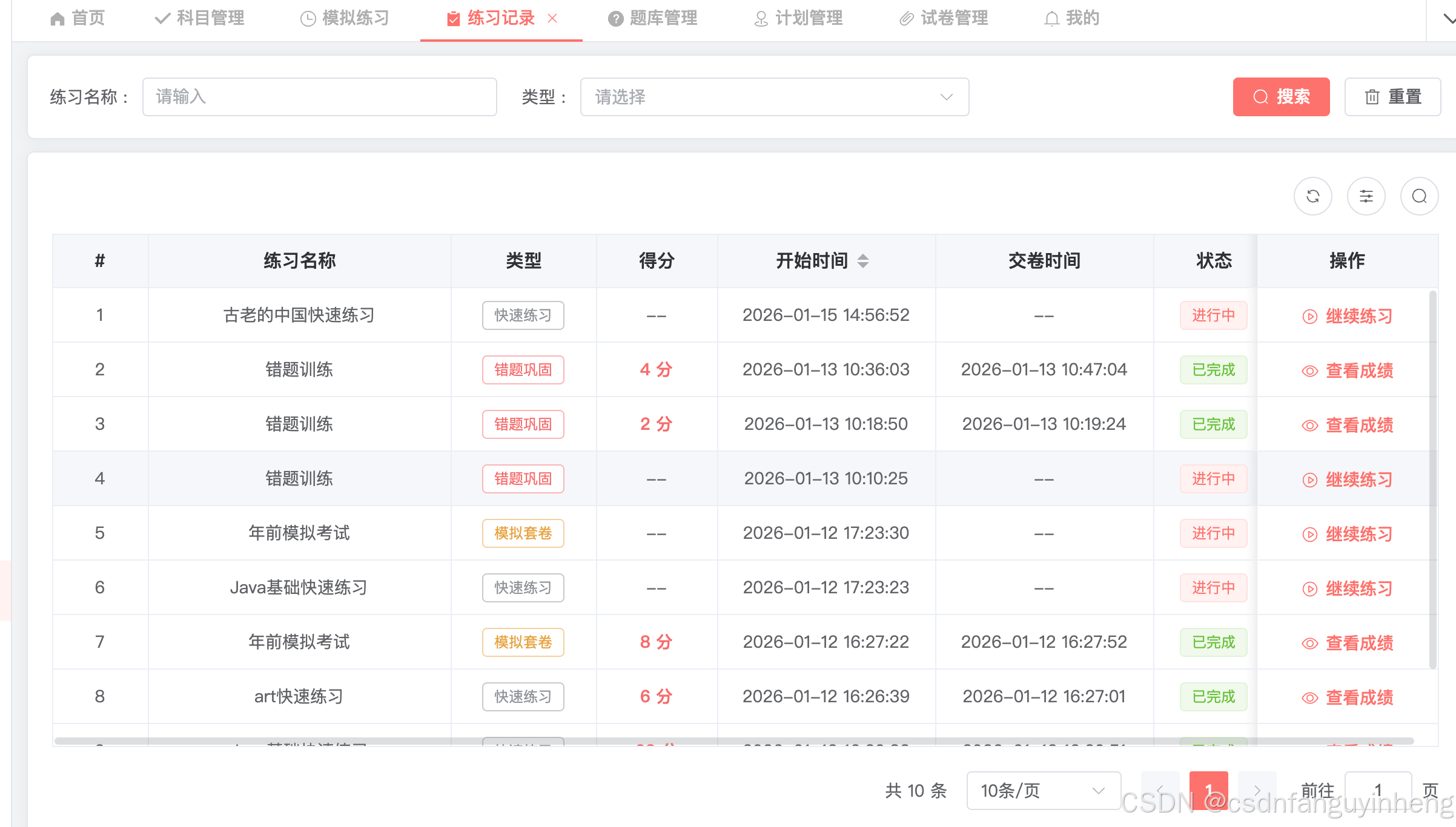Close the 练习记录 tab with X
Image resolution: width=1456 pixels, height=827 pixels.
pyautogui.click(x=552, y=18)
